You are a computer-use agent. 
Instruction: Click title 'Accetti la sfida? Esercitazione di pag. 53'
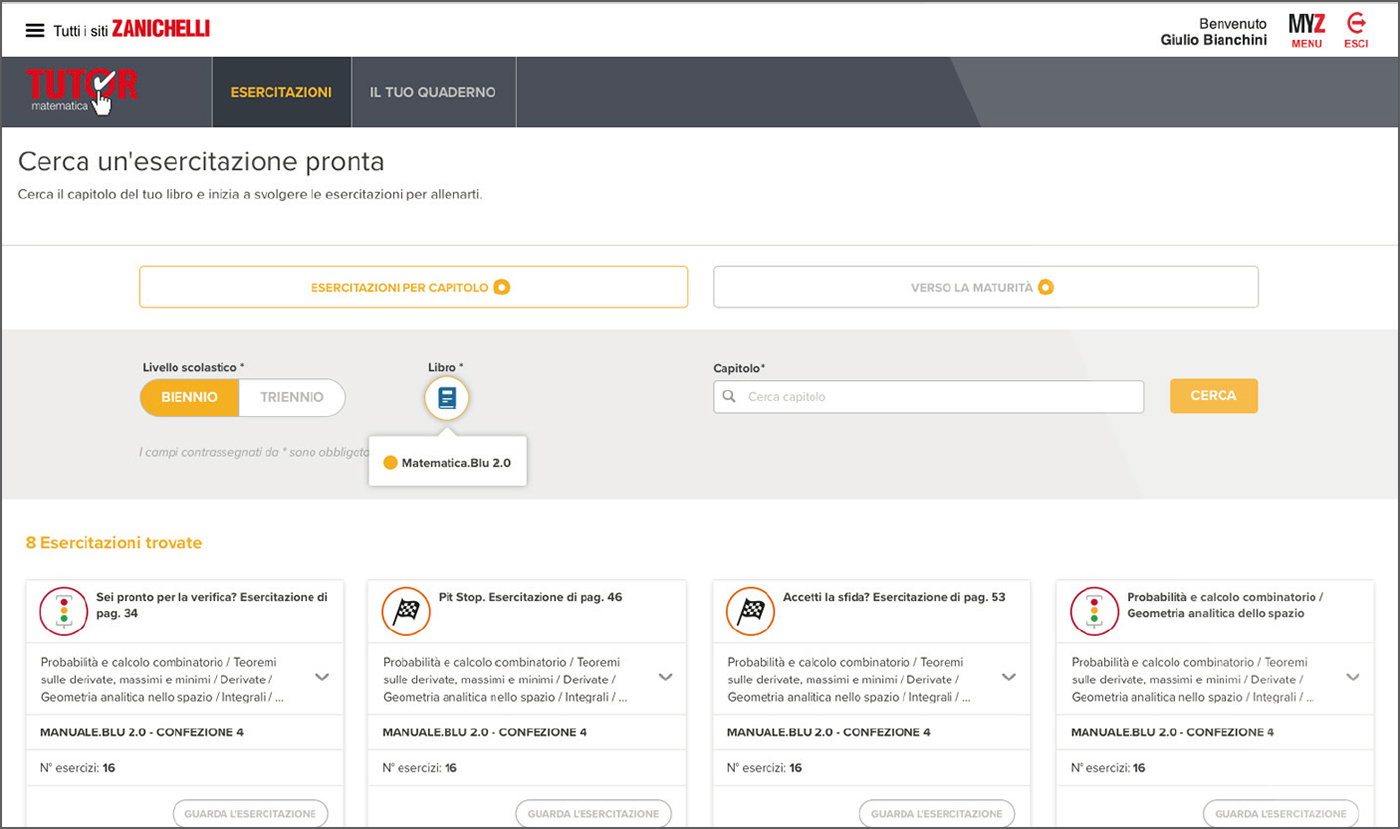[x=894, y=597]
